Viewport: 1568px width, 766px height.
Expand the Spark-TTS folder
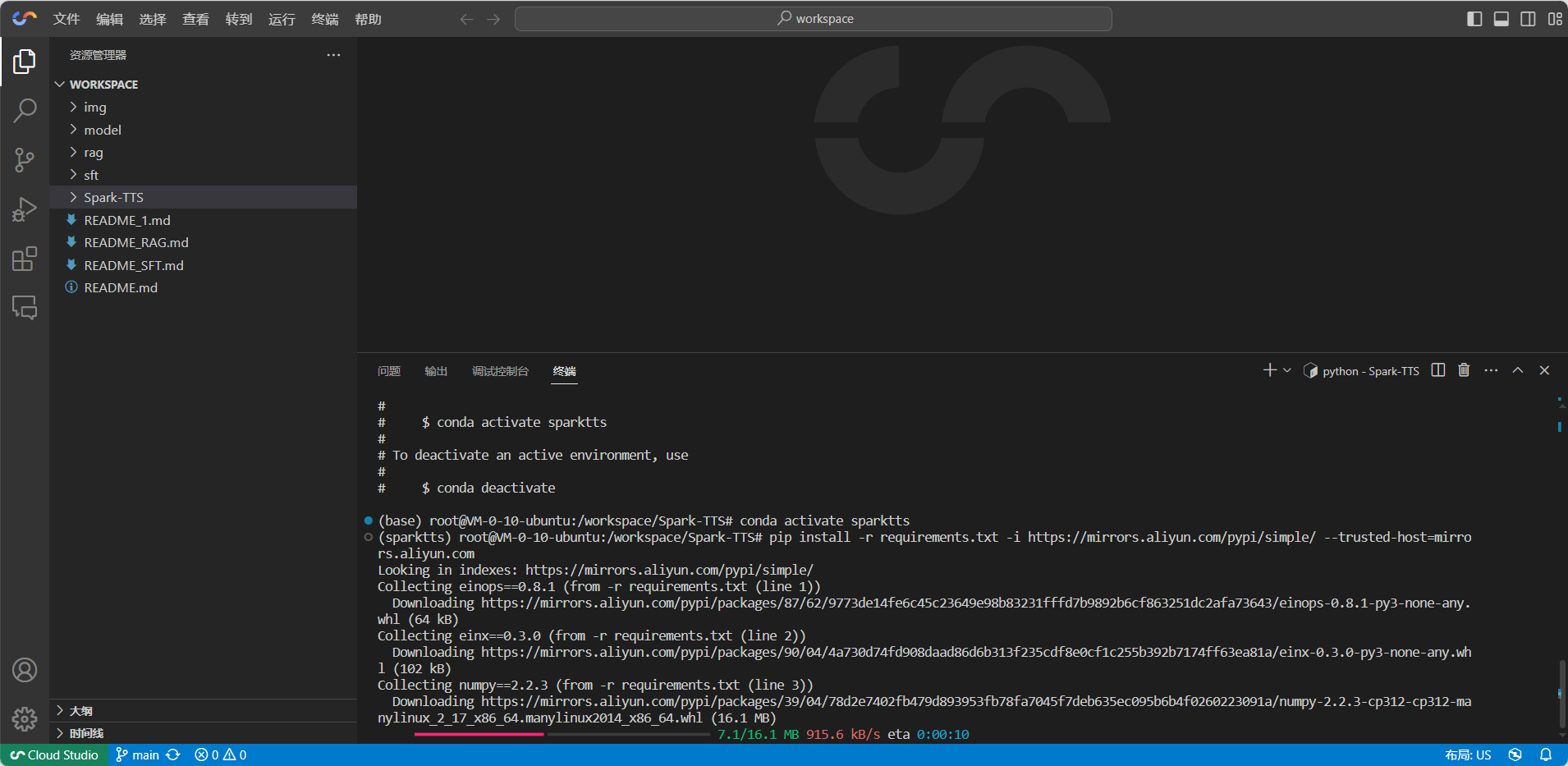[x=203, y=197]
